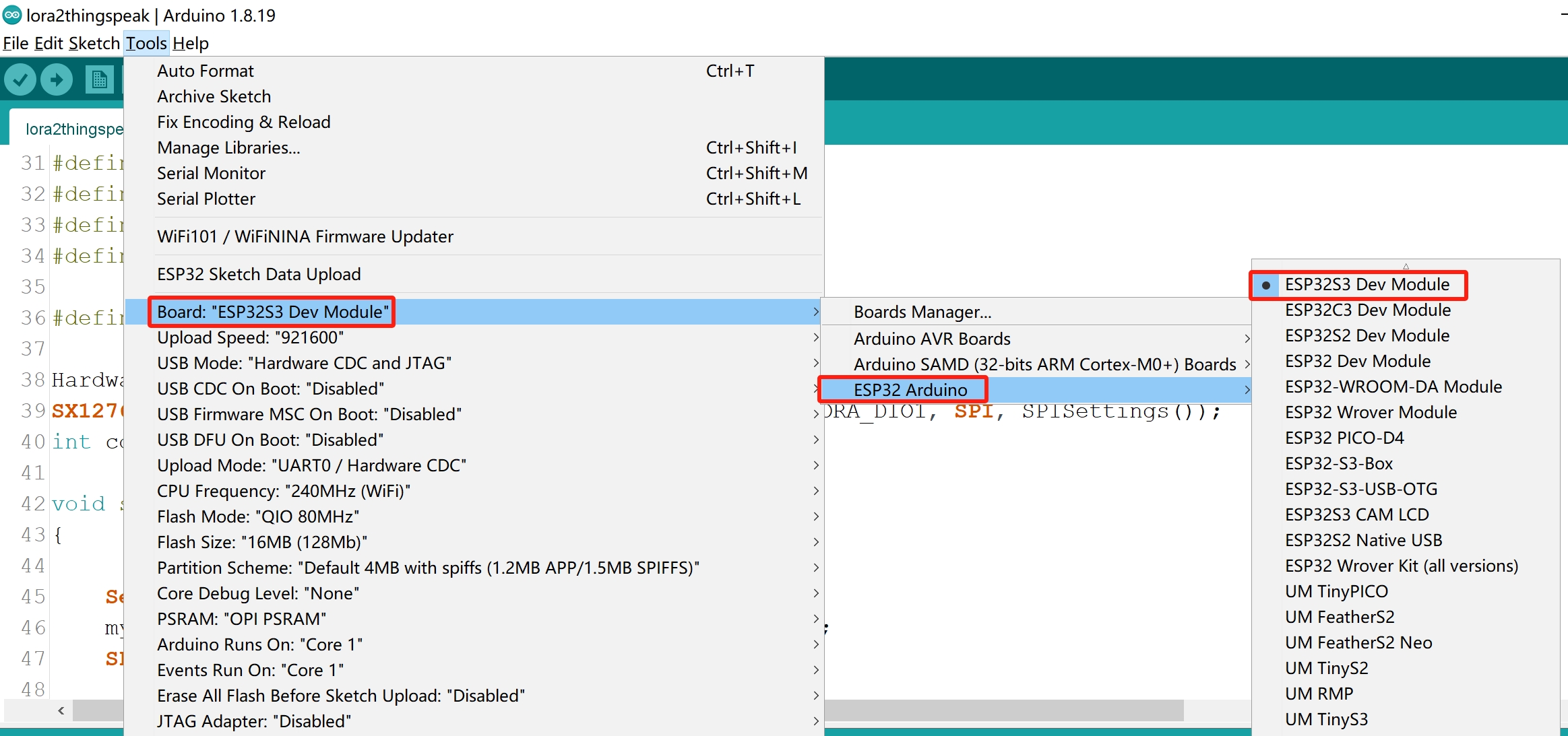Screen dimensions: 1568x736
Task: Expand the Upload Mode submenu
Action: [x=474, y=465]
